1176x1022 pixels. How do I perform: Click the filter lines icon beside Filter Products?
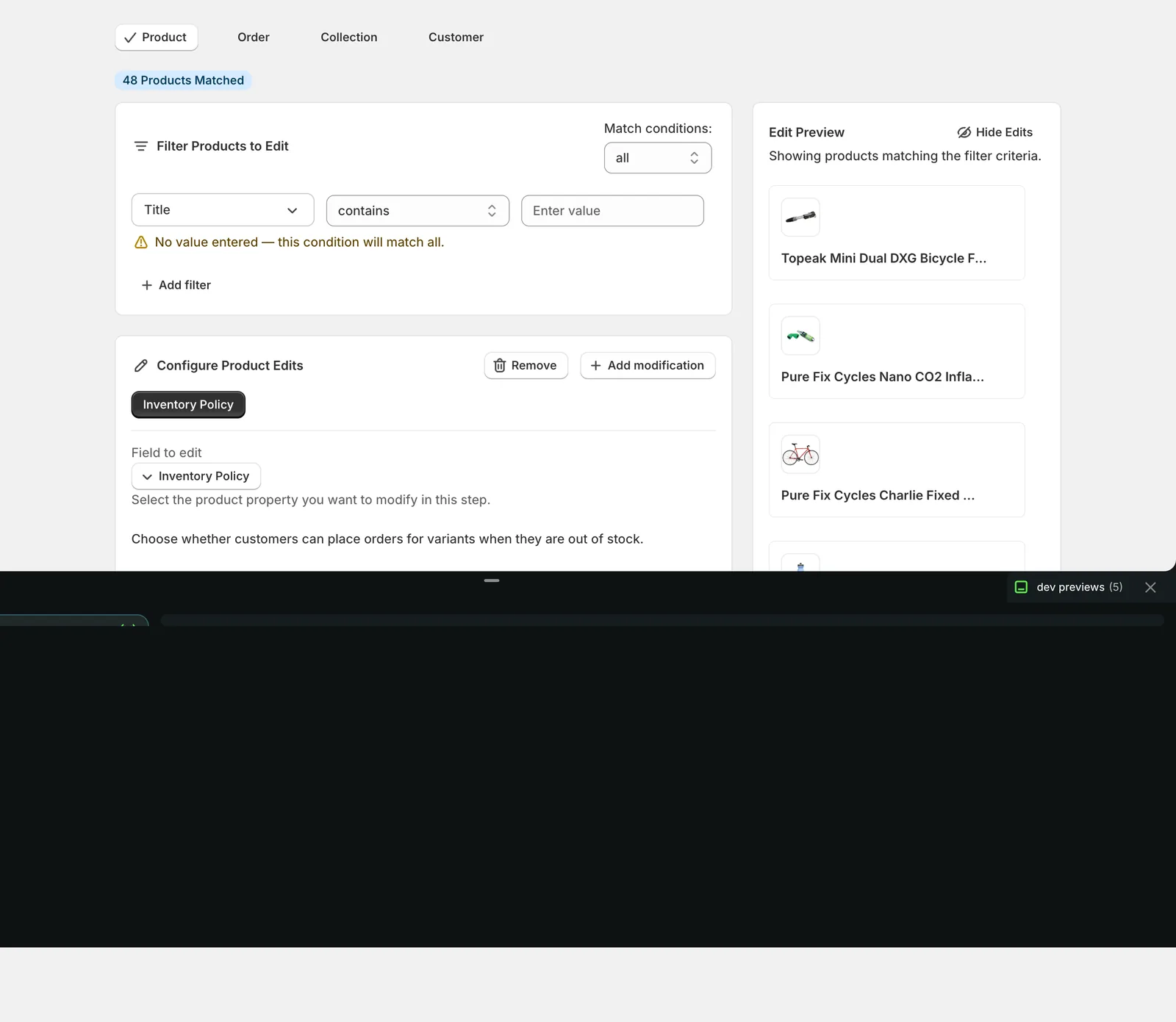[141, 146]
